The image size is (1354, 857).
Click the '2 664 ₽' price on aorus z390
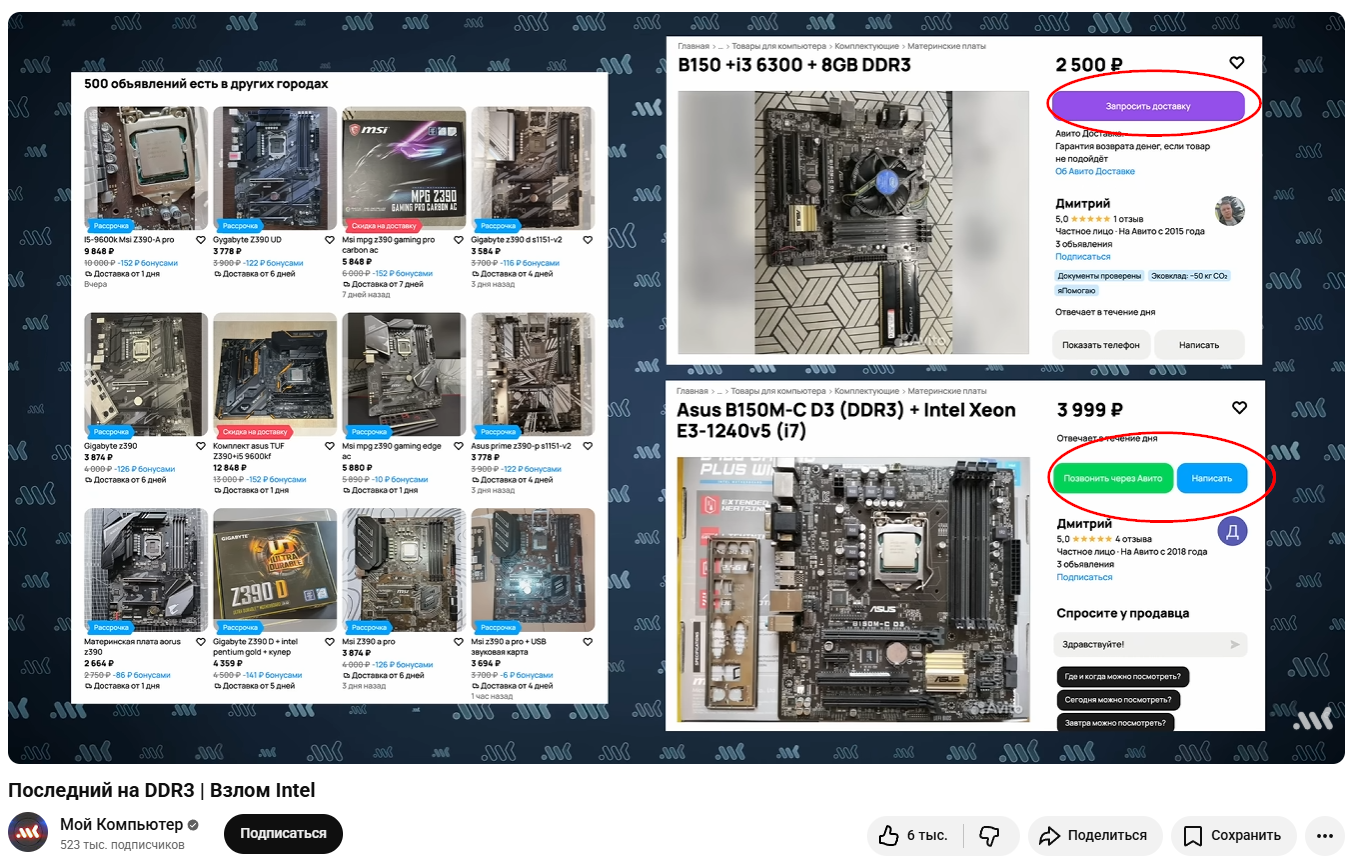(98, 663)
